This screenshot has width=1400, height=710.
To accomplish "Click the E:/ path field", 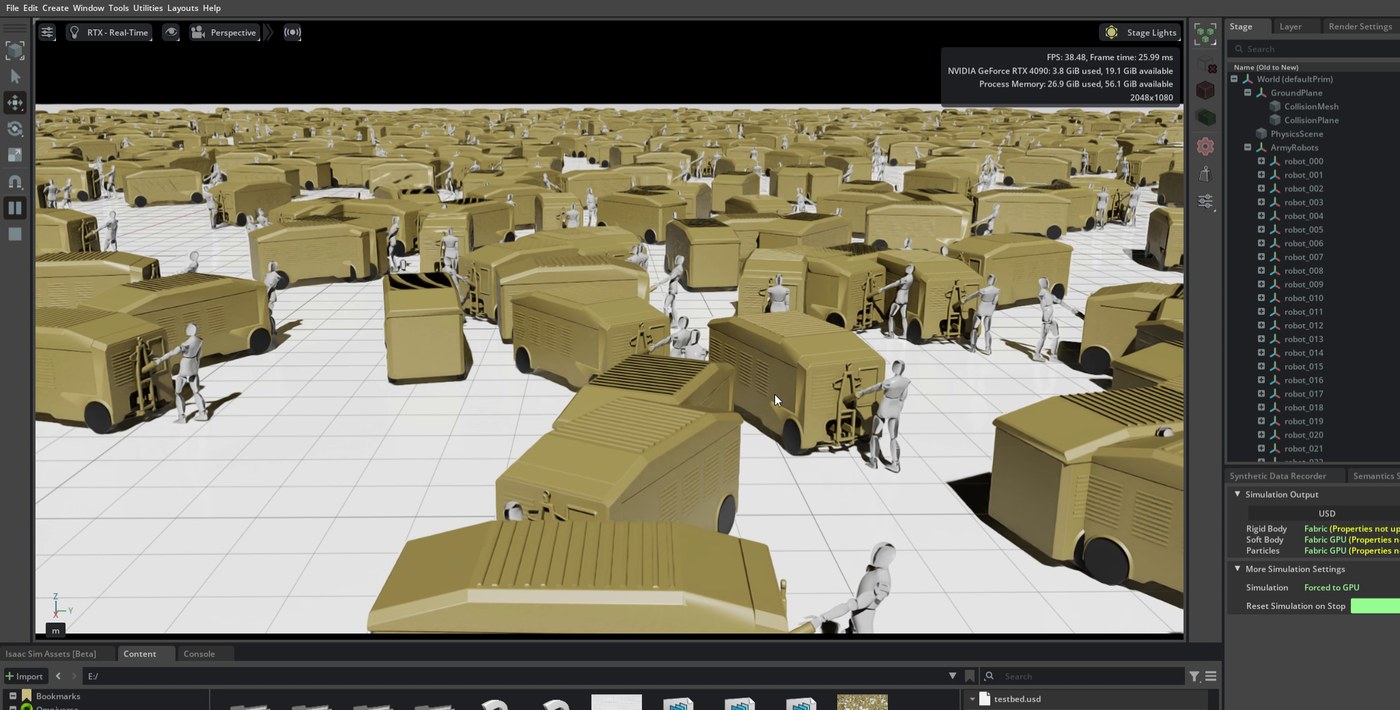I will (514, 677).
